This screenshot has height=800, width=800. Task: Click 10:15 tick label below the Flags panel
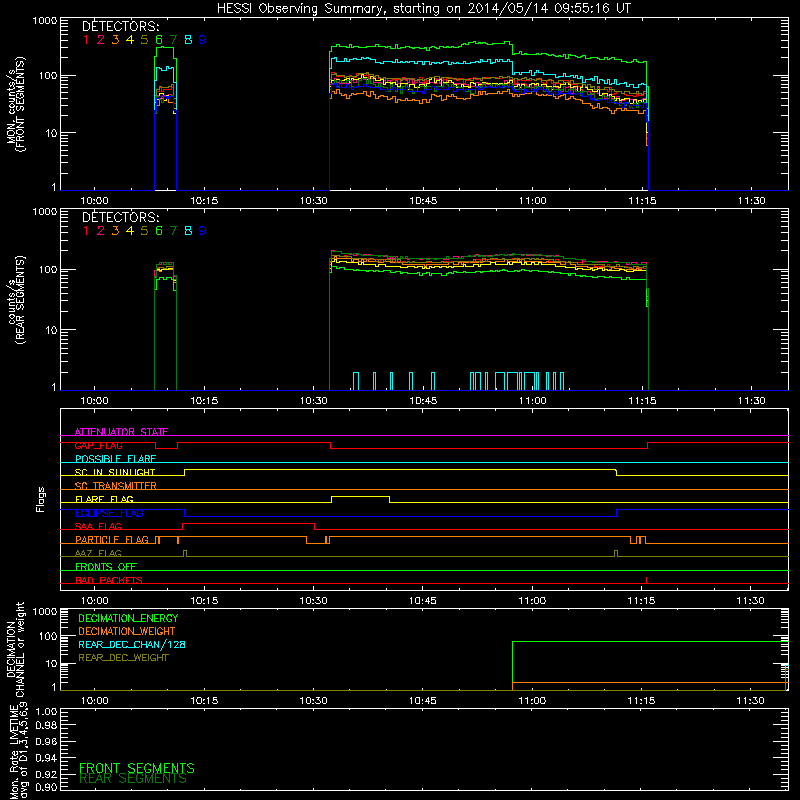204,601
